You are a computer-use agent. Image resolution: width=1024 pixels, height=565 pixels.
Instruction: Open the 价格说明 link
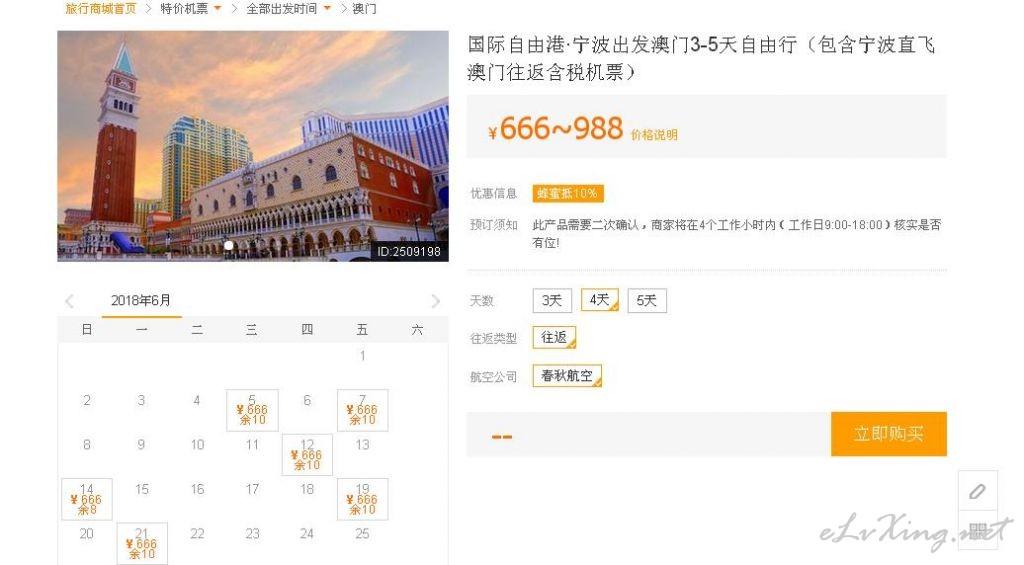coord(654,135)
